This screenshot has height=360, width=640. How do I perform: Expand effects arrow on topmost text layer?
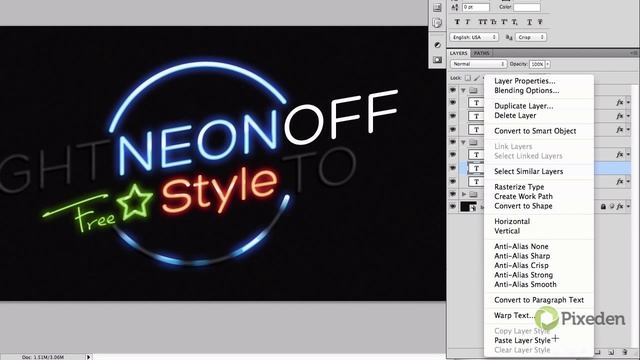628,103
